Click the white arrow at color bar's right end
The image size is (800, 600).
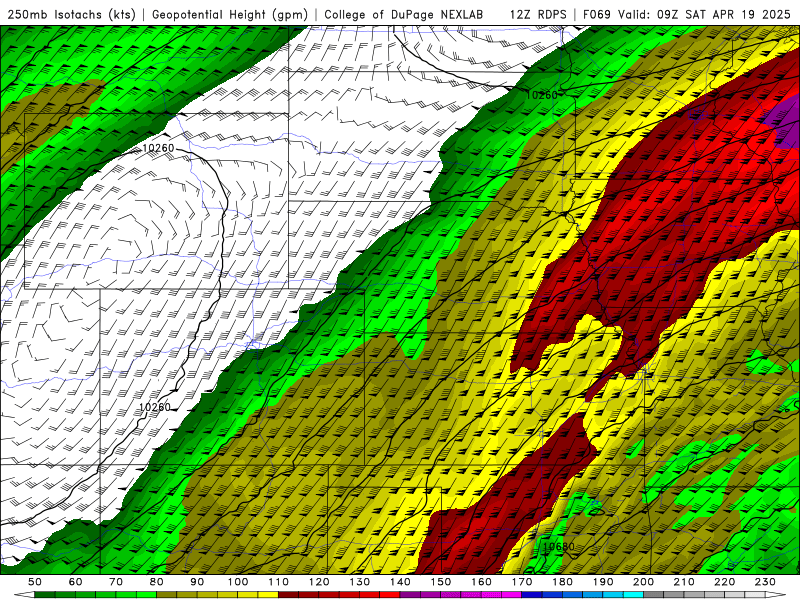(x=776, y=595)
